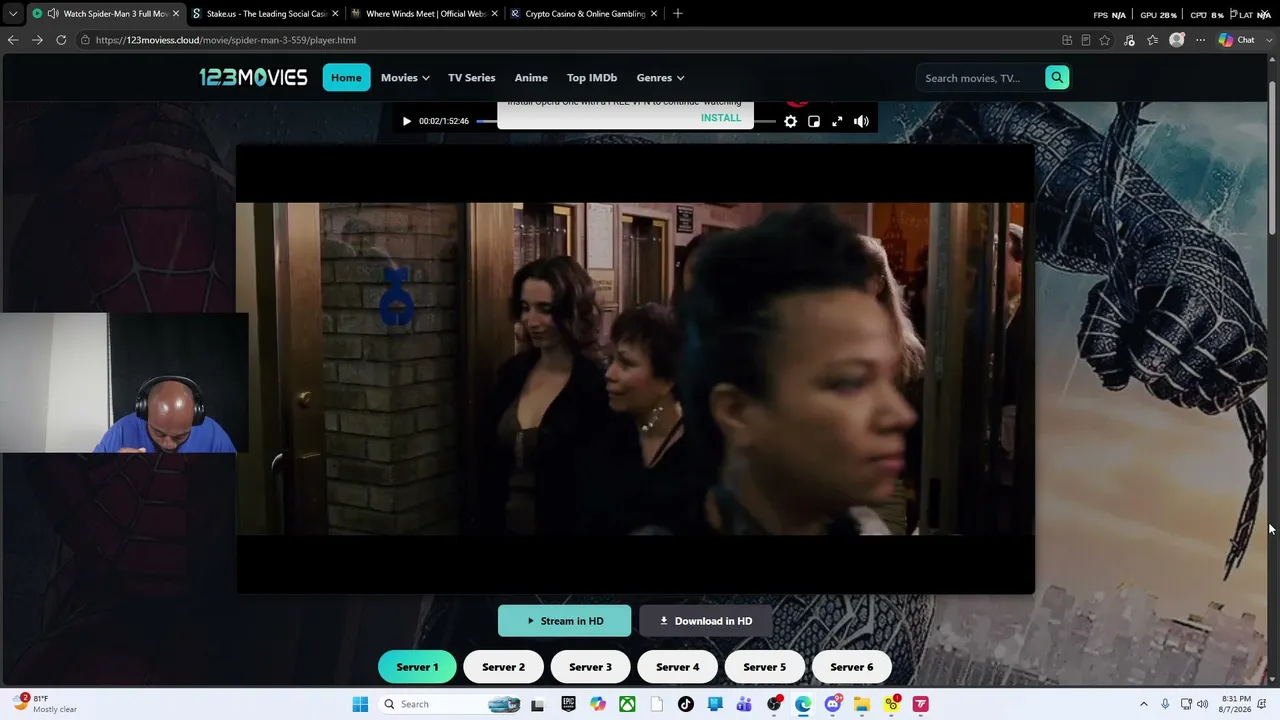Switch to Server 3

pyautogui.click(x=590, y=667)
